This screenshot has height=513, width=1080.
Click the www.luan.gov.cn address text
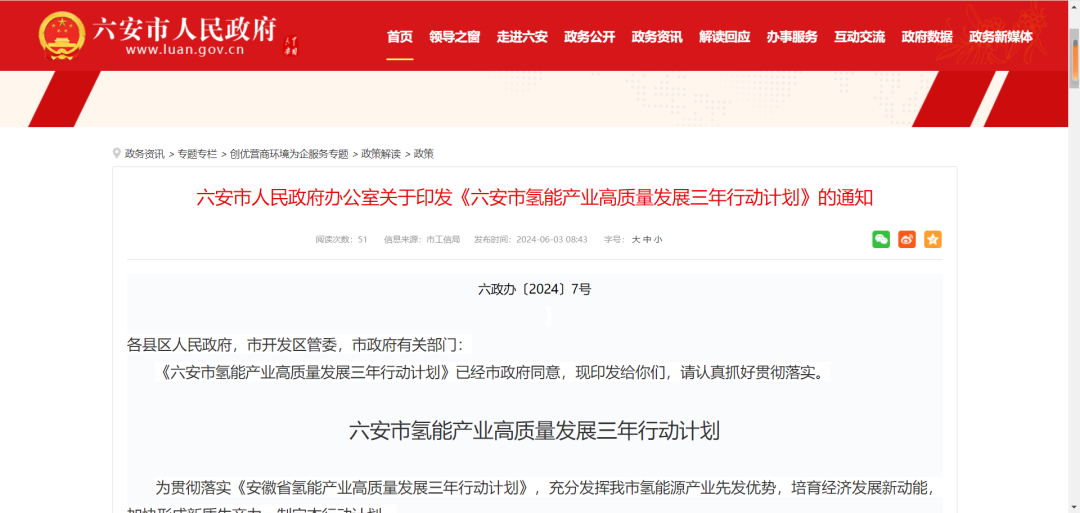click(x=185, y=50)
